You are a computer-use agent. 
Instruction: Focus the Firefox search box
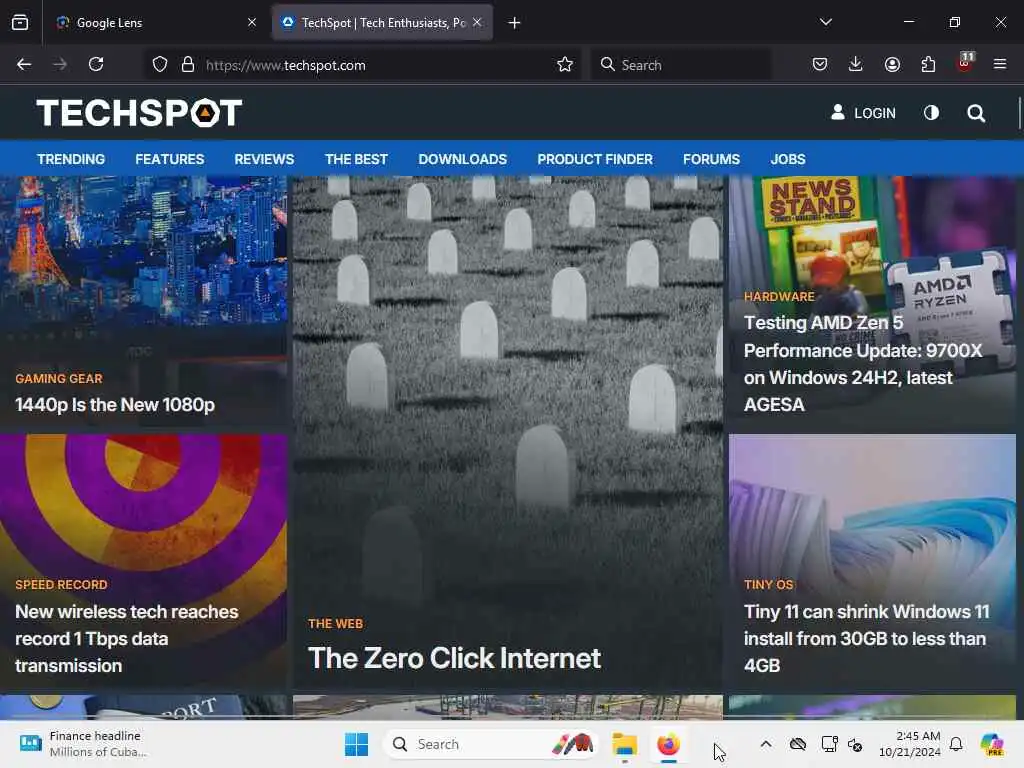click(682, 65)
